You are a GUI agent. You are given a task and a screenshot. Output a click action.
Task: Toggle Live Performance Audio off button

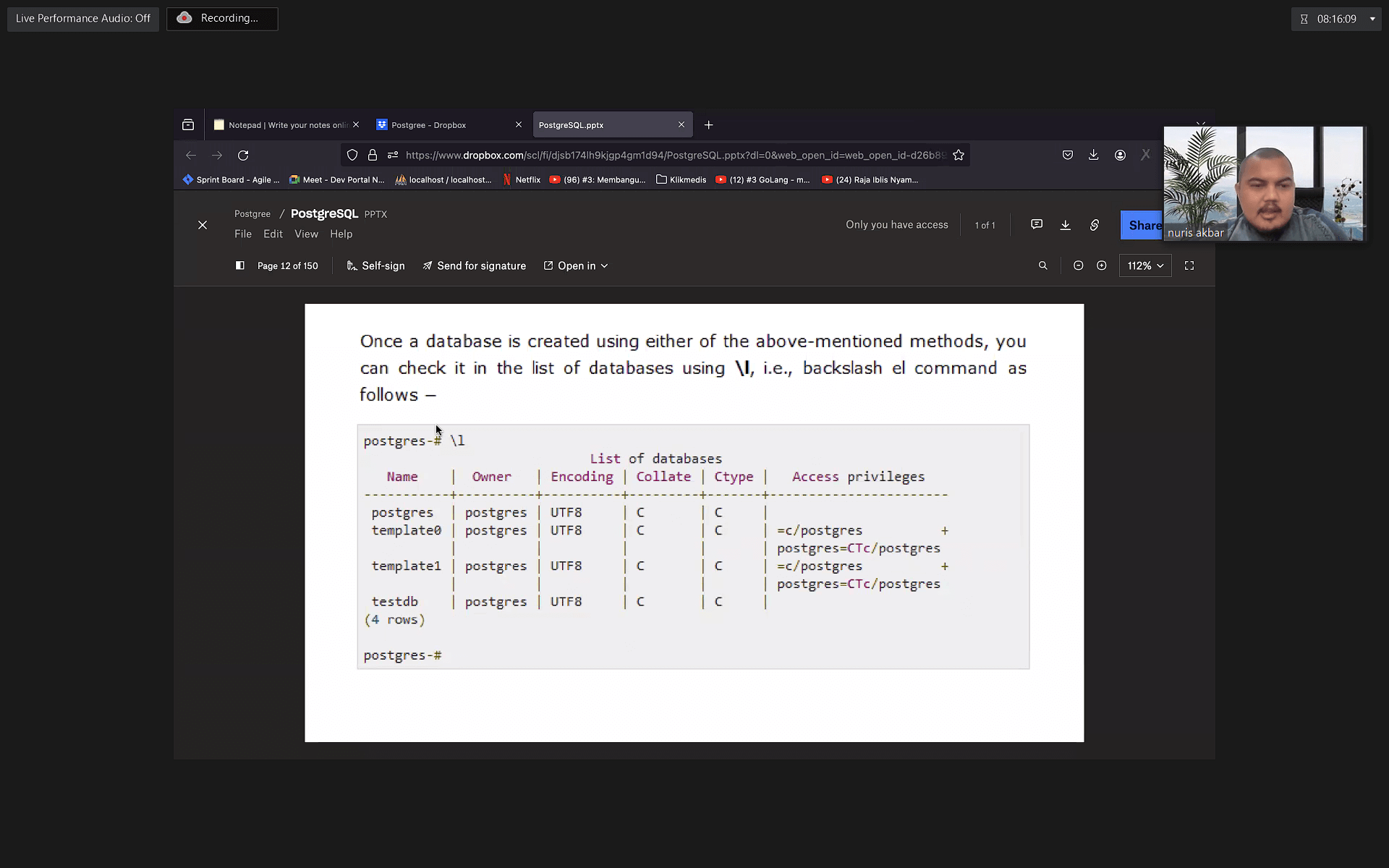click(83, 18)
